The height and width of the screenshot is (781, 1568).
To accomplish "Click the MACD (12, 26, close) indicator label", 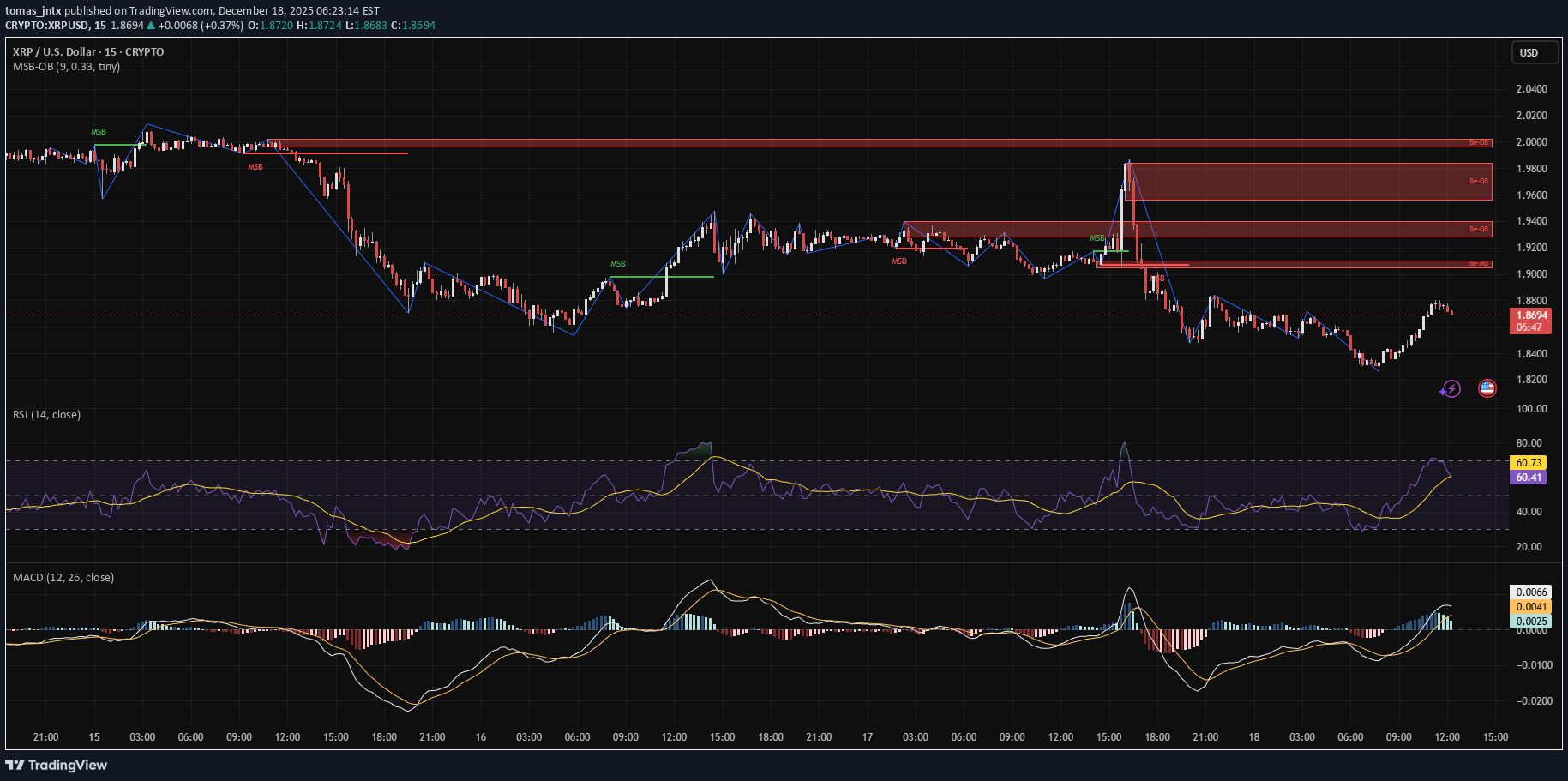I will point(63,577).
